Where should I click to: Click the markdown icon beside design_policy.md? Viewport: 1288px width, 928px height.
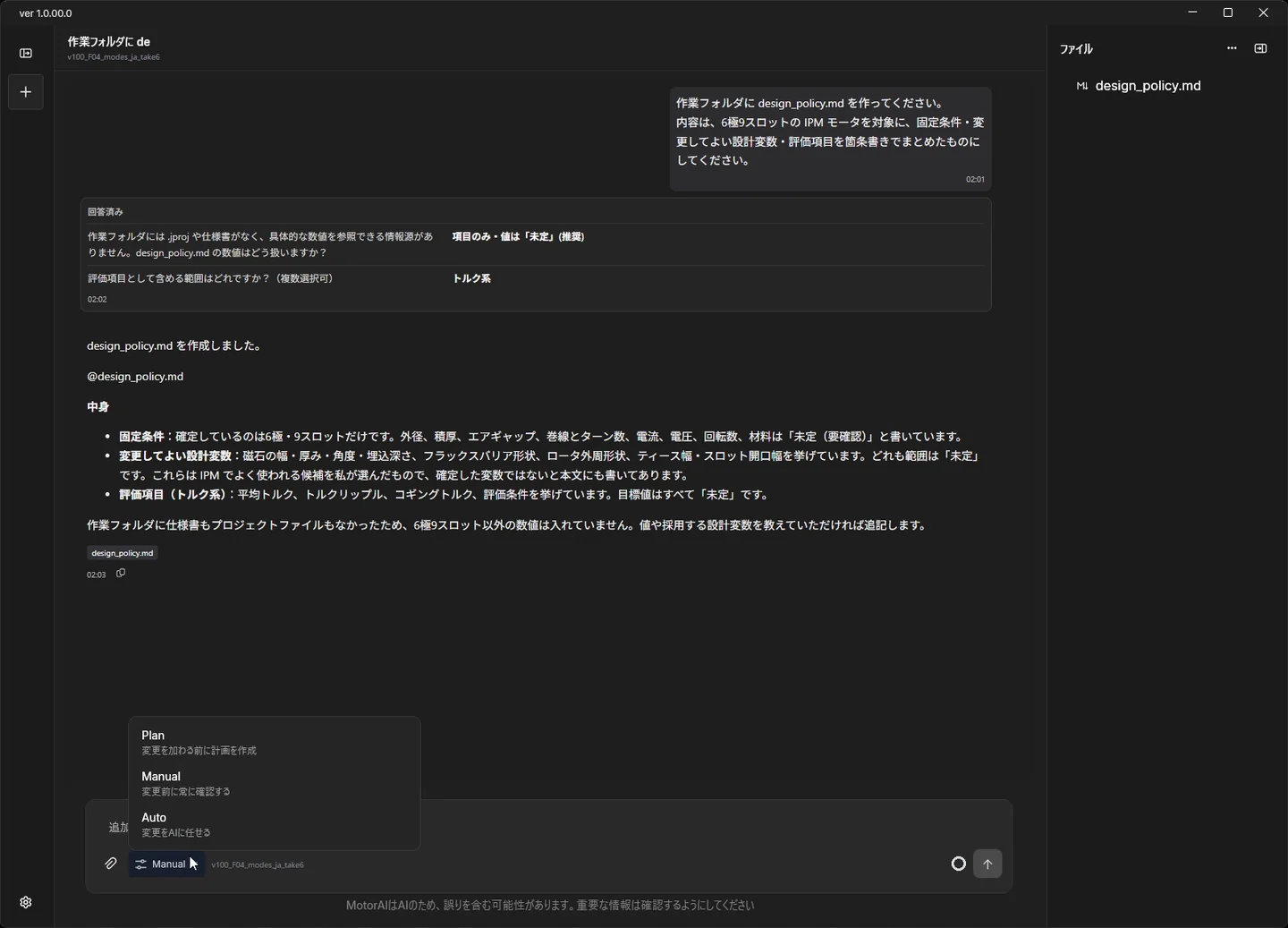pyautogui.click(x=1082, y=86)
